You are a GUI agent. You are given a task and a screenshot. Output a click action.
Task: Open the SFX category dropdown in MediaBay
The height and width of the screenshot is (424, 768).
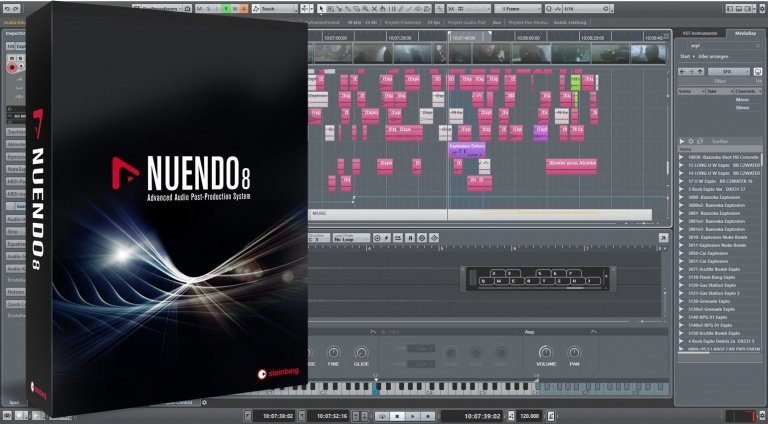(728, 71)
